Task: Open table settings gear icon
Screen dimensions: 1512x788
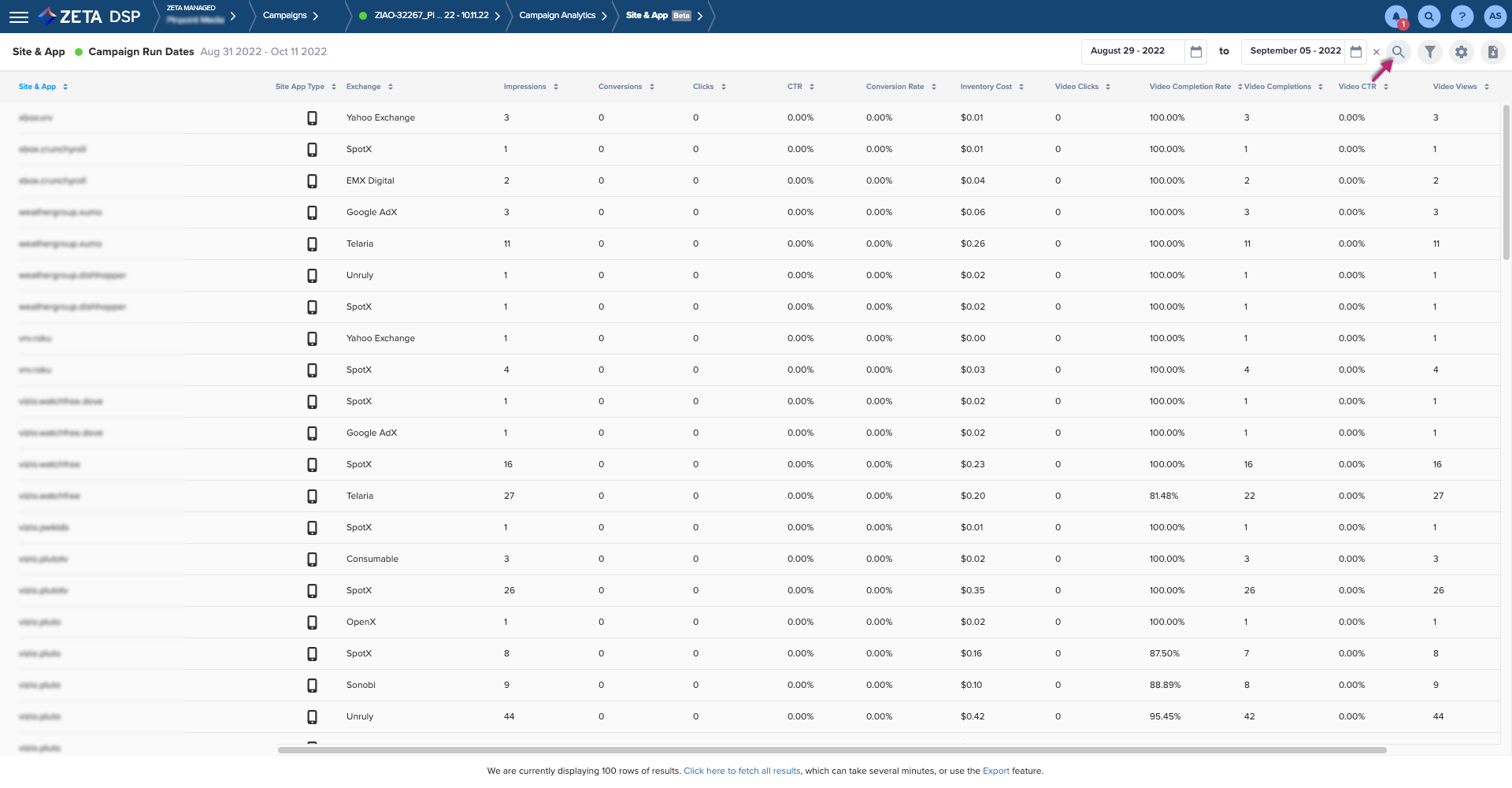Action: pos(1462,52)
